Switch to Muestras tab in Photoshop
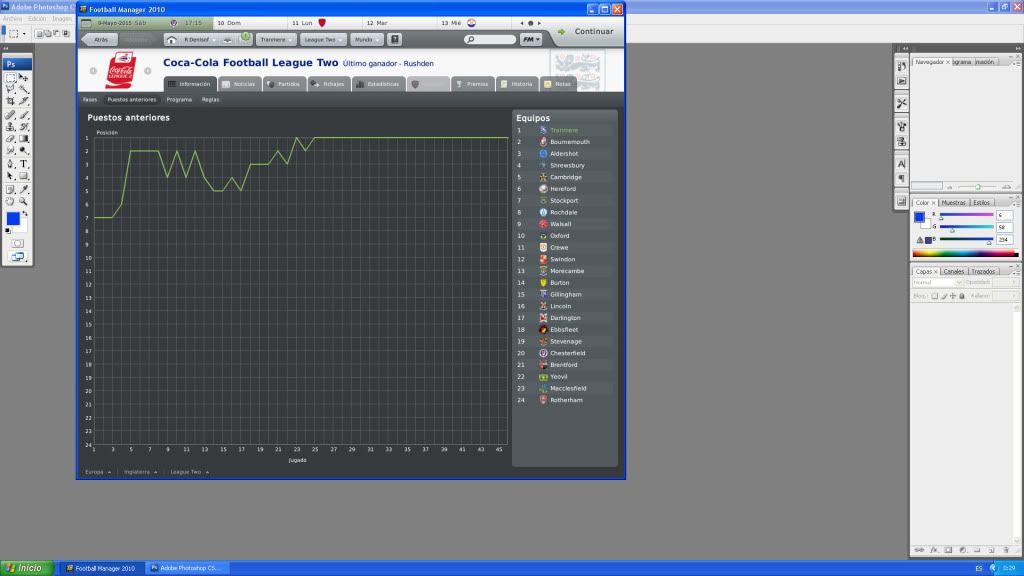 (953, 203)
